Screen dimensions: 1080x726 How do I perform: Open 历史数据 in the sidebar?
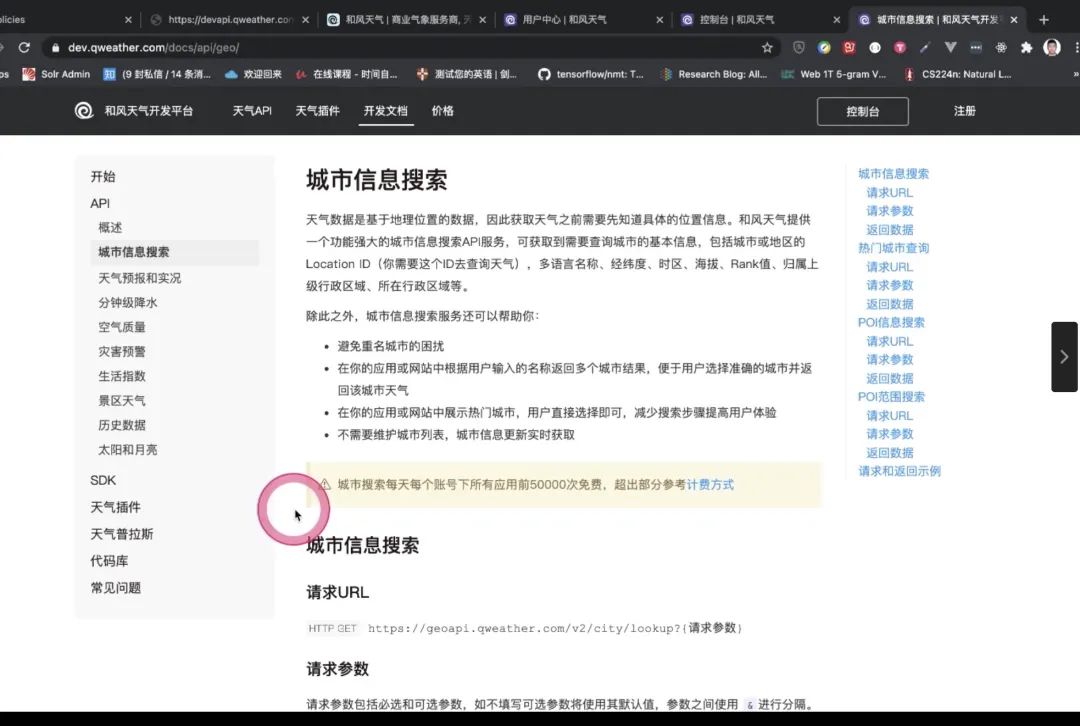[x=122, y=425]
